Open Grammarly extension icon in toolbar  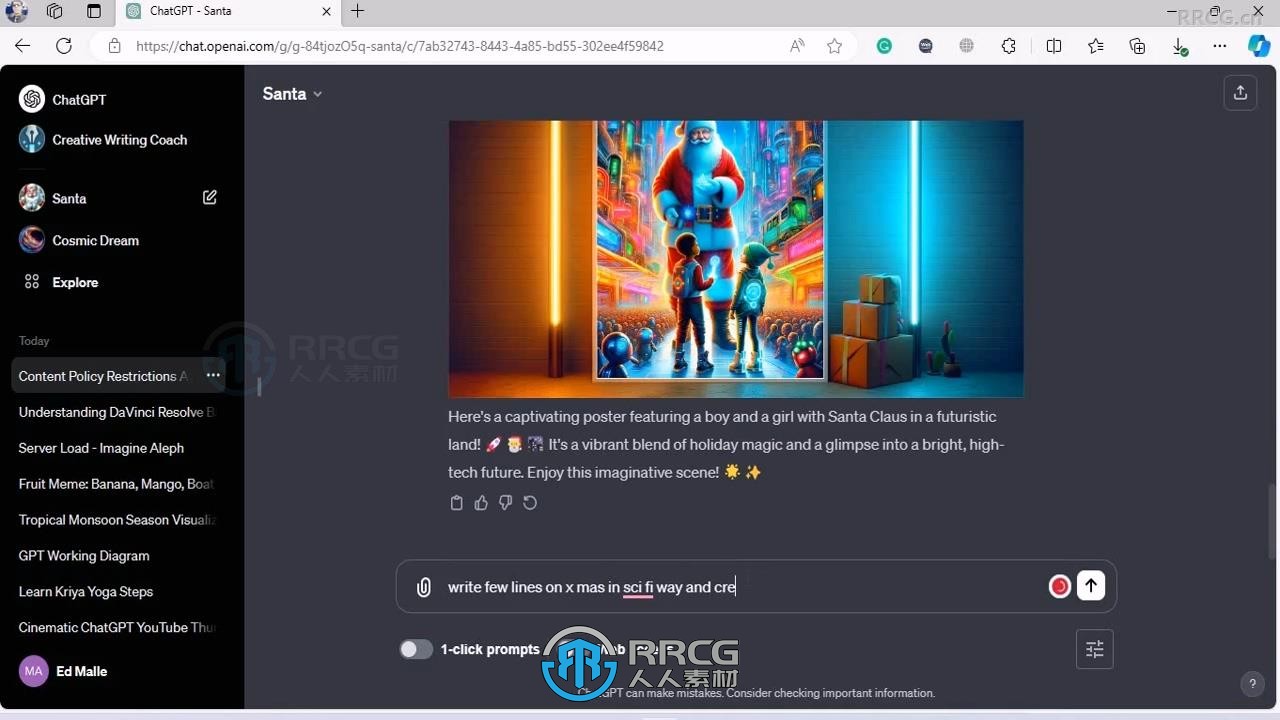pos(884,46)
